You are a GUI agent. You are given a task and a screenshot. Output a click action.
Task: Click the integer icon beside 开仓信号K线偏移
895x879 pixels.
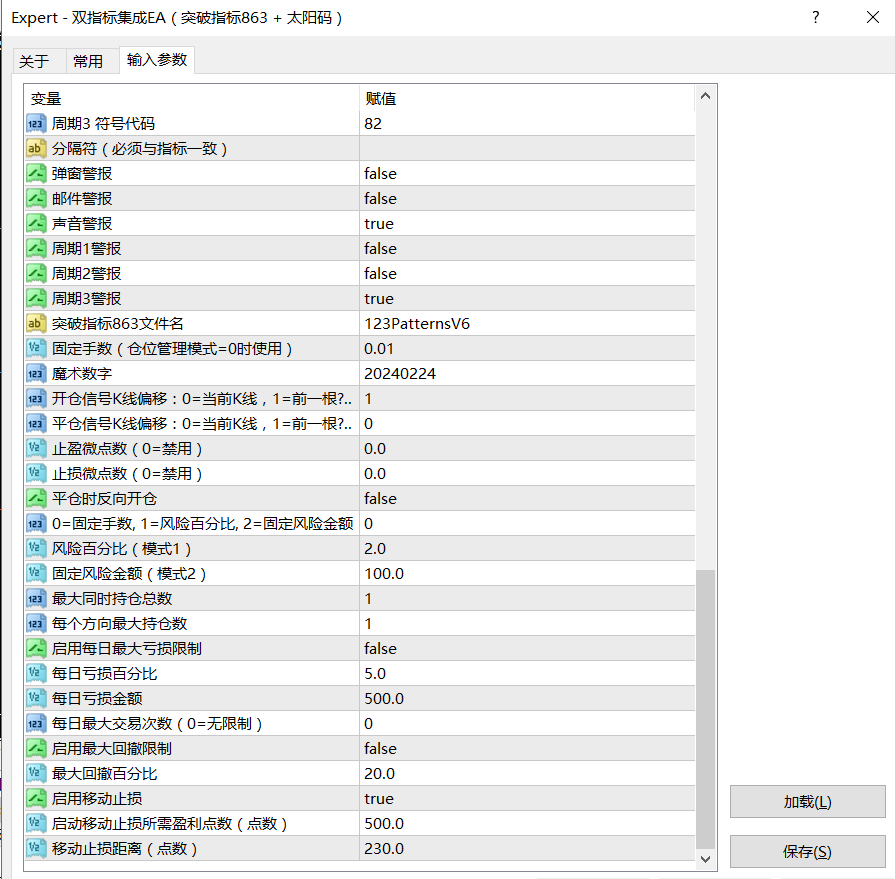[35, 399]
